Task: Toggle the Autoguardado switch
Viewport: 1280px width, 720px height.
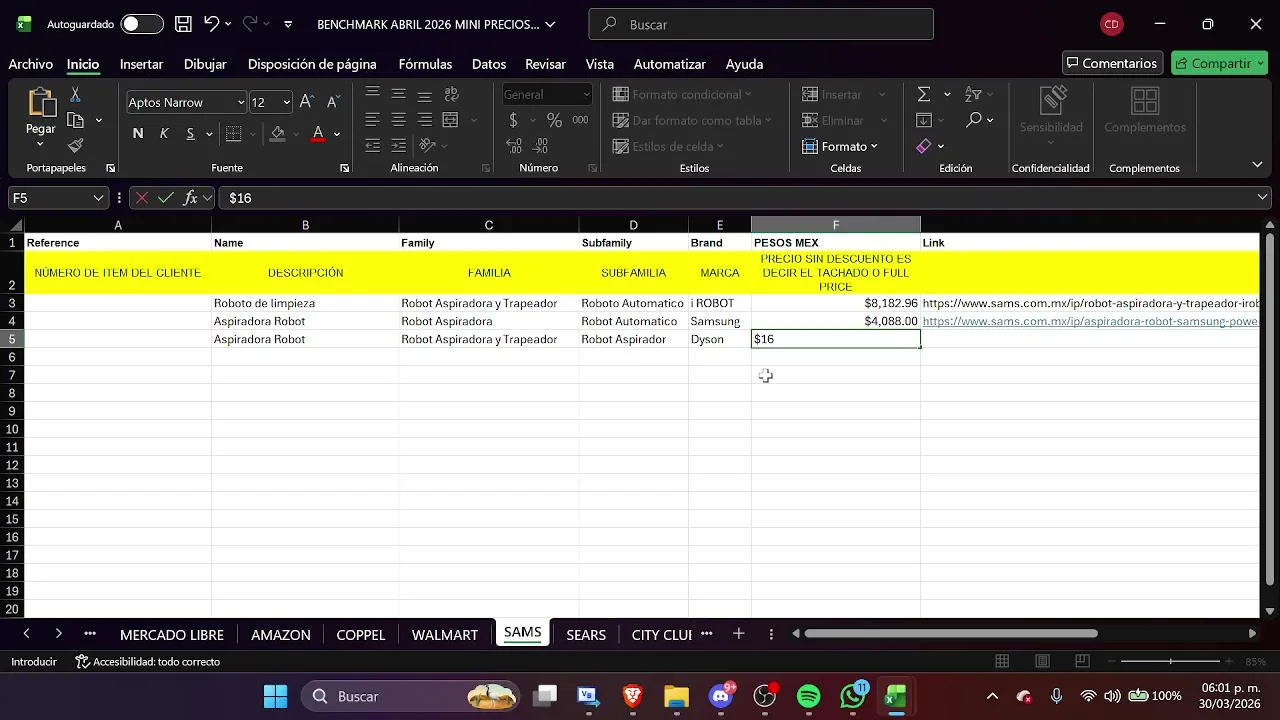Action: pos(142,24)
